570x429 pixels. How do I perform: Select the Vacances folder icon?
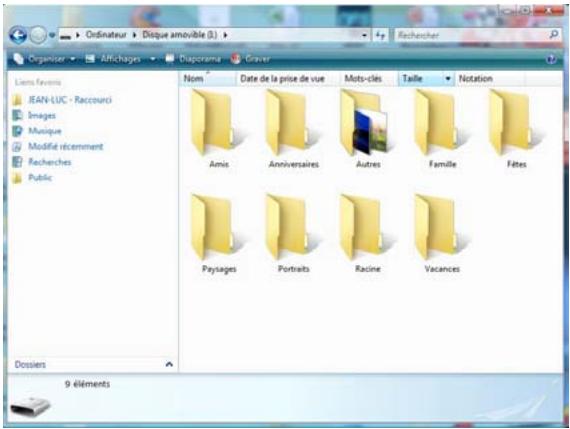[x=439, y=227]
